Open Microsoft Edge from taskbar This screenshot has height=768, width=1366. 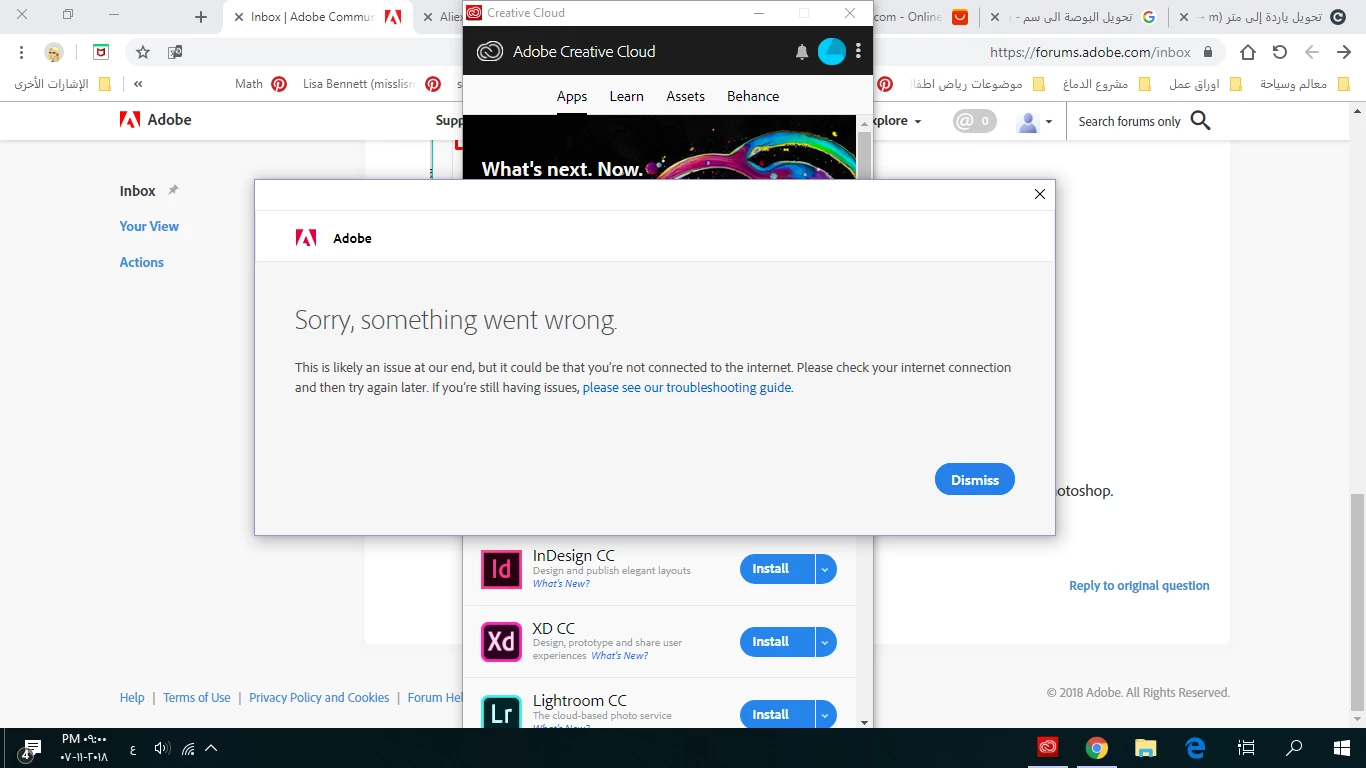[1195, 748]
